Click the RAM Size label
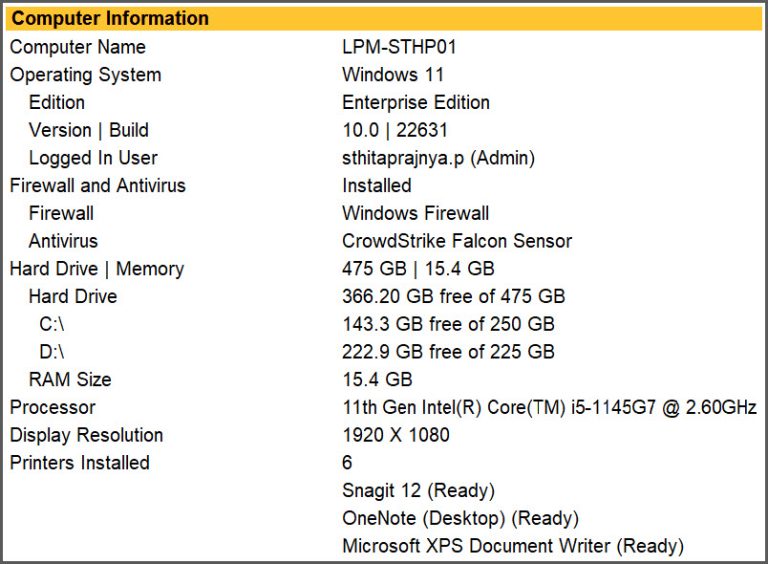The height and width of the screenshot is (564, 768). (x=70, y=380)
